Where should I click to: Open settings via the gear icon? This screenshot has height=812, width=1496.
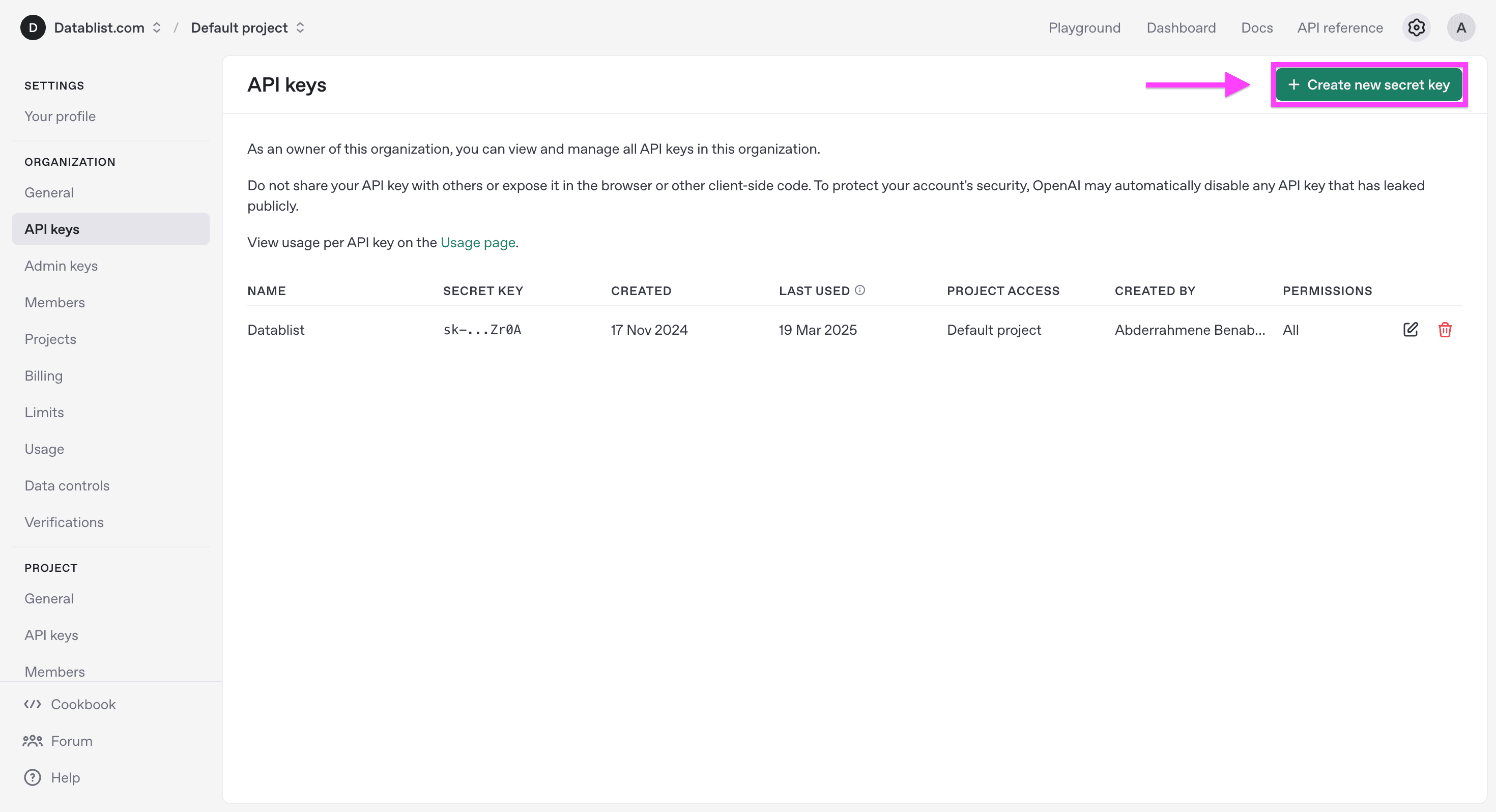coord(1416,27)
